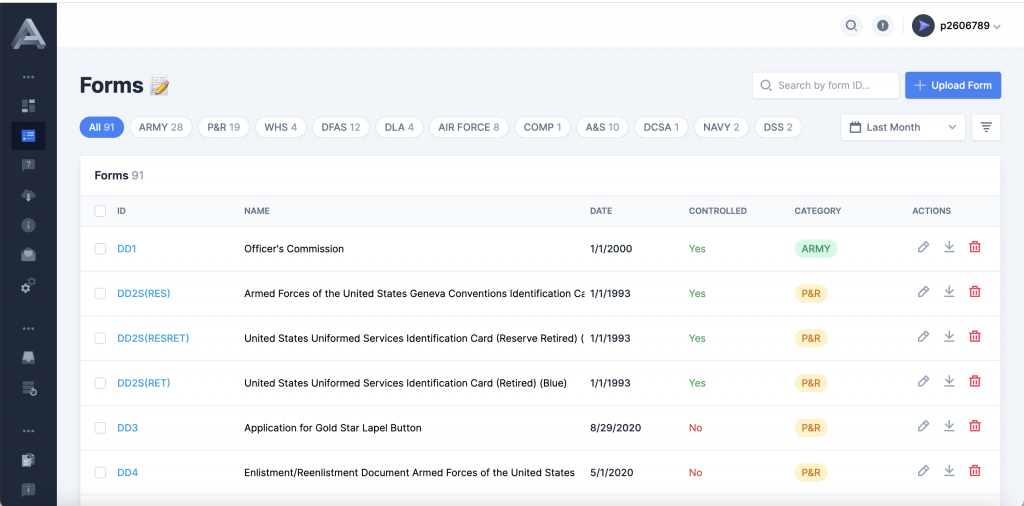
Task: Delete the DD3 form
Action: coord(975,426)
